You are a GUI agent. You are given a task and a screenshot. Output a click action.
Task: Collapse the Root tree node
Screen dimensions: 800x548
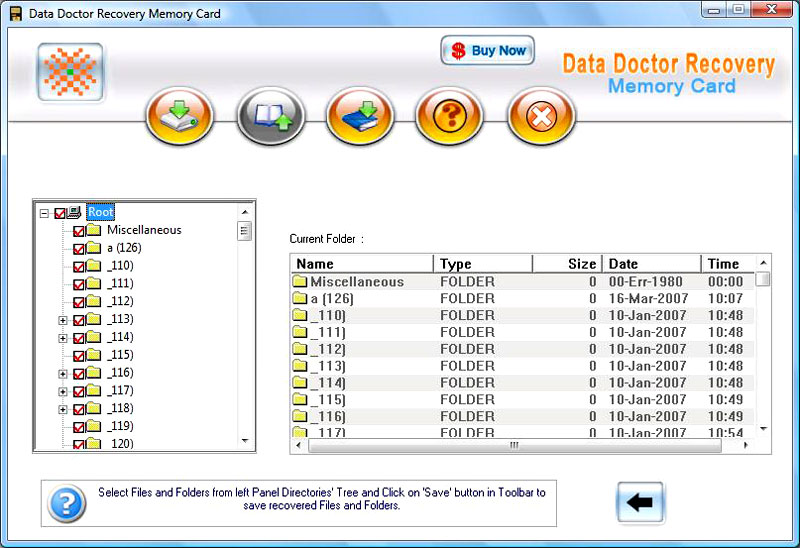(44, 213)
